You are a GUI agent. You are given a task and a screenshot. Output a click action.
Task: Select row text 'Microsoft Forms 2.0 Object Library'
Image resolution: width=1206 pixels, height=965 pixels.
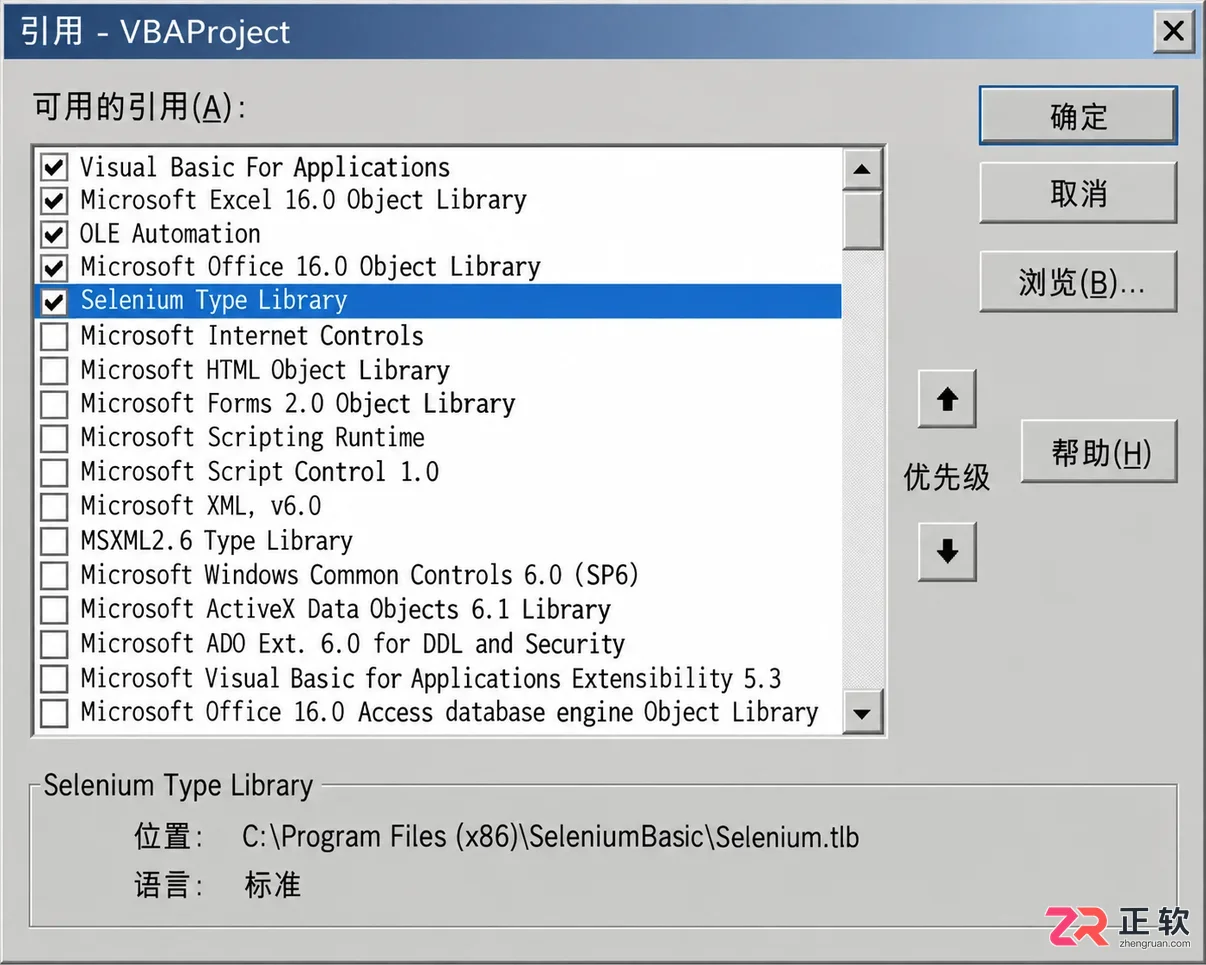click(x=298, y=403)
